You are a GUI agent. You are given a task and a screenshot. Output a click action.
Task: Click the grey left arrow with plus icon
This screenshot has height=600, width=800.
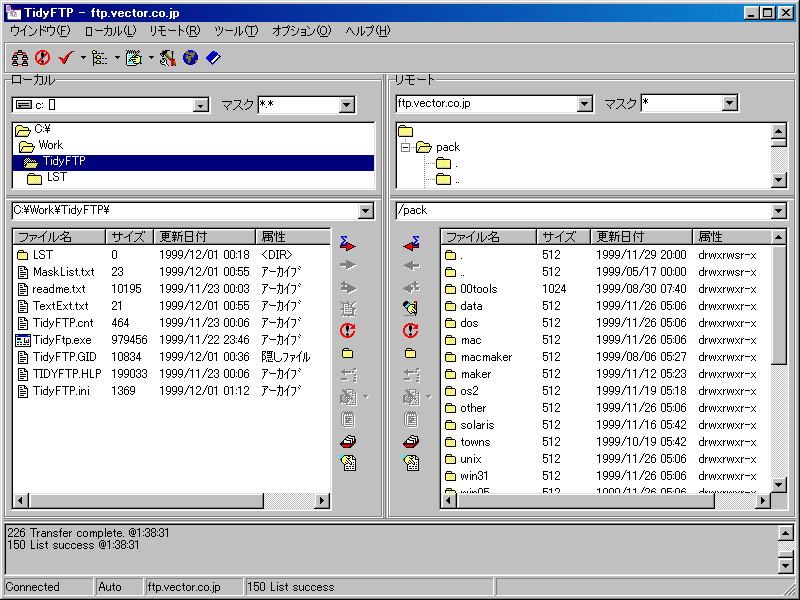coord(411,287)
